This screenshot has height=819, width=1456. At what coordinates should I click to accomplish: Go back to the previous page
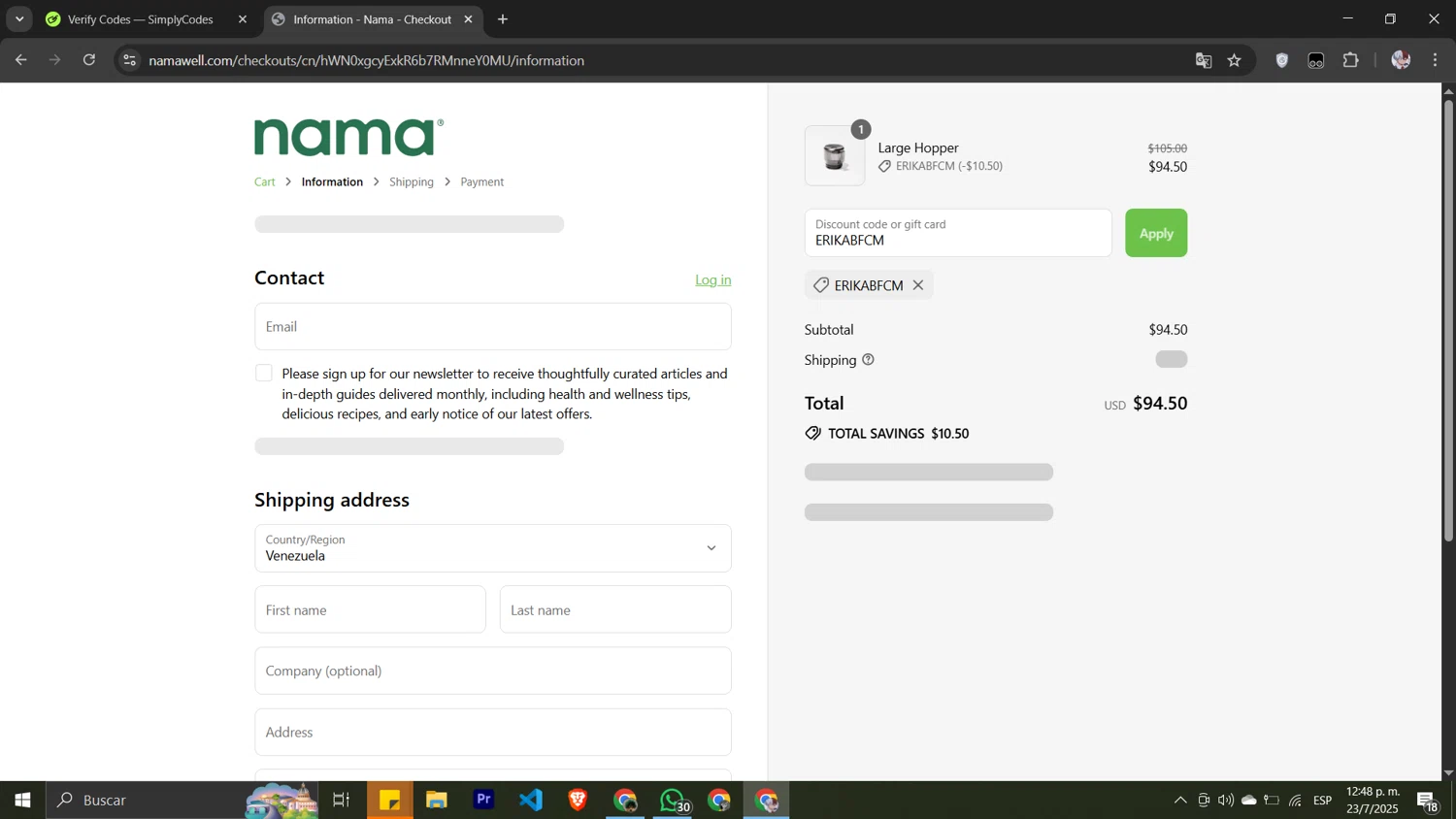tap(20, 60)
